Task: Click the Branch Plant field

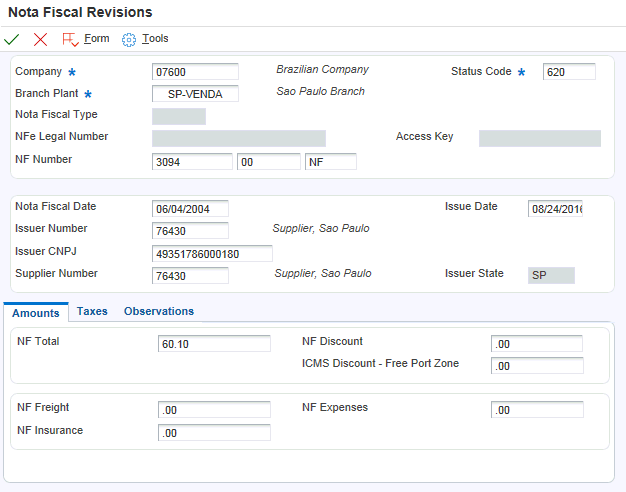Action: click(195, 94)
